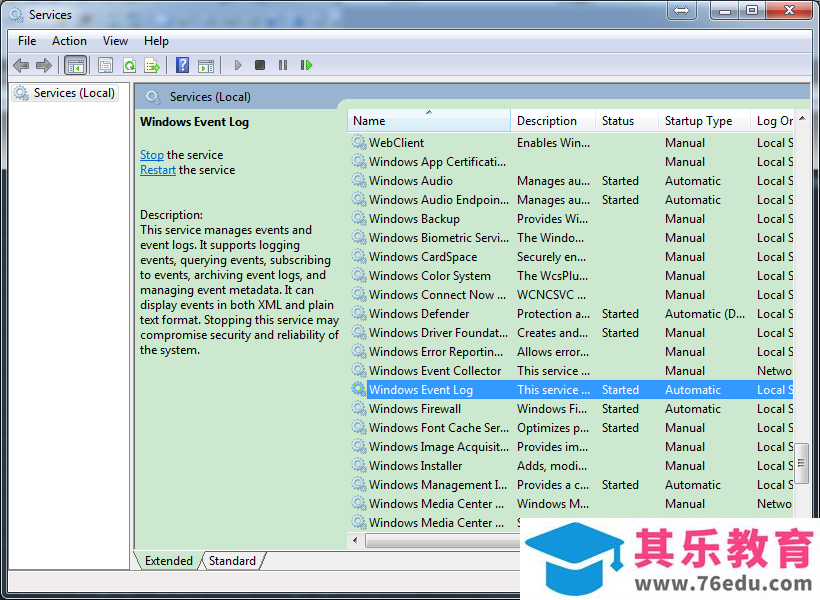The image size is (820, 600).
Task: Select the Windows Image Acquisit... row
Action: (x=572, y=446)
